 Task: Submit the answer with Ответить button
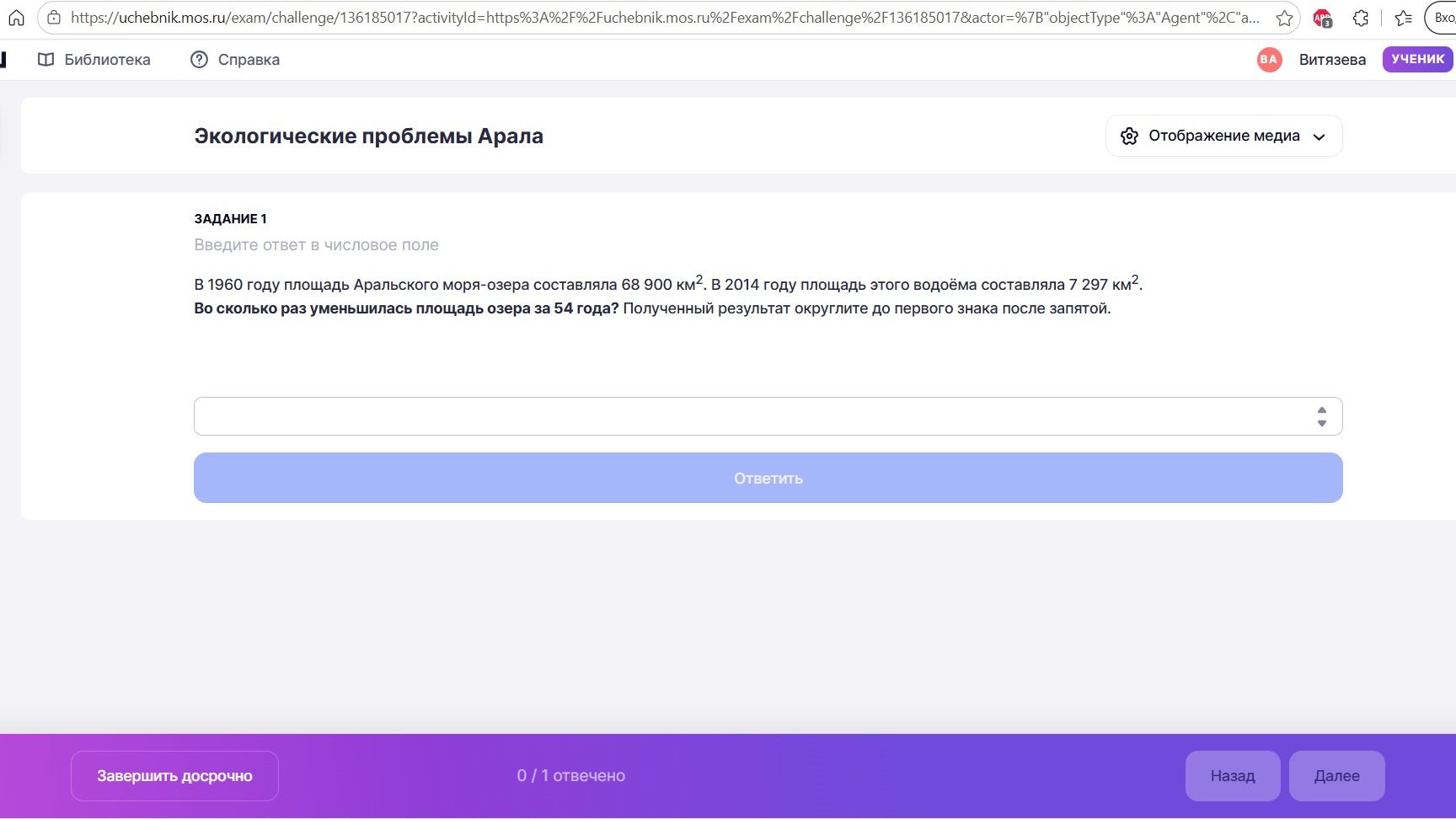point(768,478)
